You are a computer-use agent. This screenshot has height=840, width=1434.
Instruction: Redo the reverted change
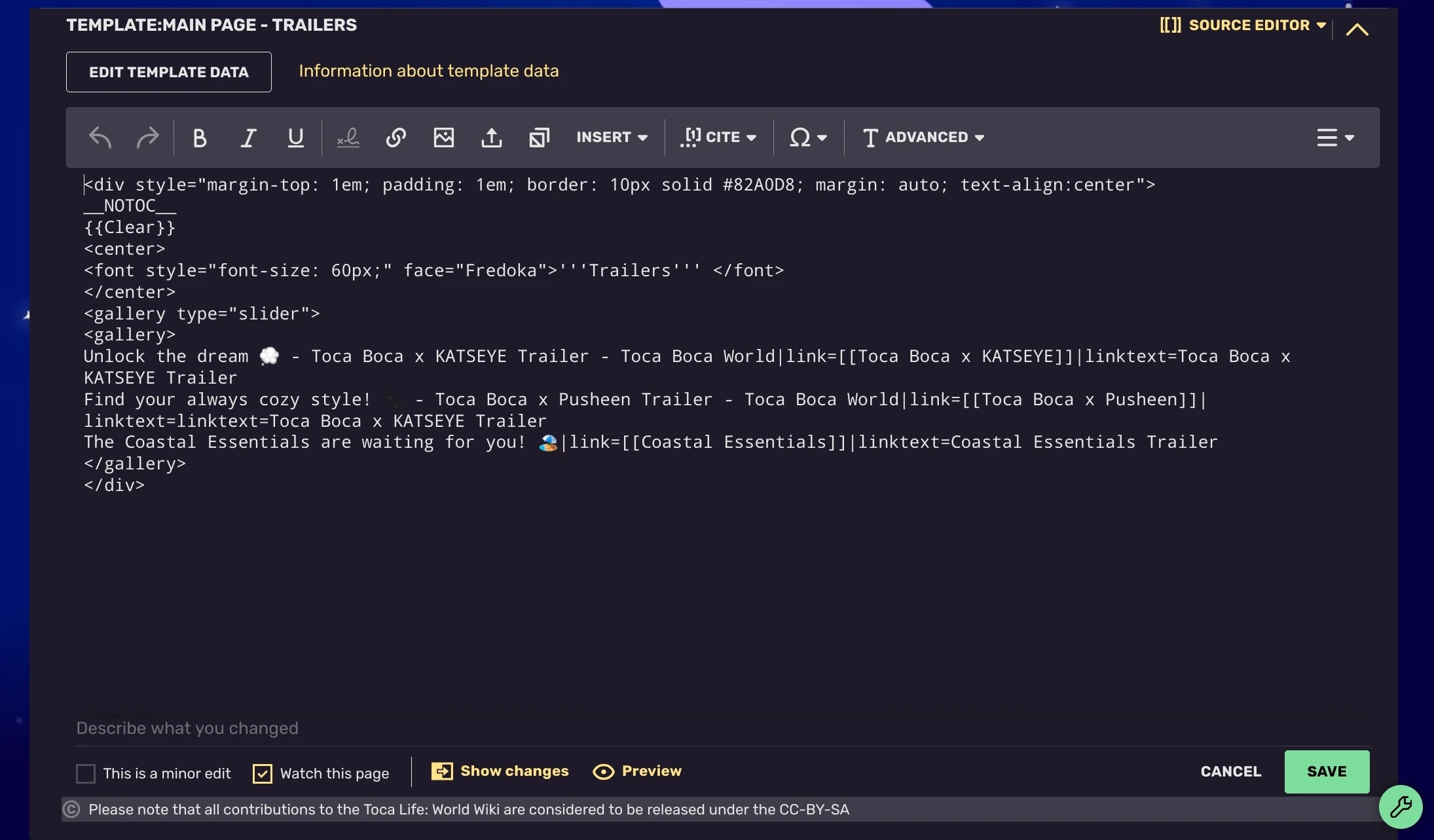pos(148,137)
